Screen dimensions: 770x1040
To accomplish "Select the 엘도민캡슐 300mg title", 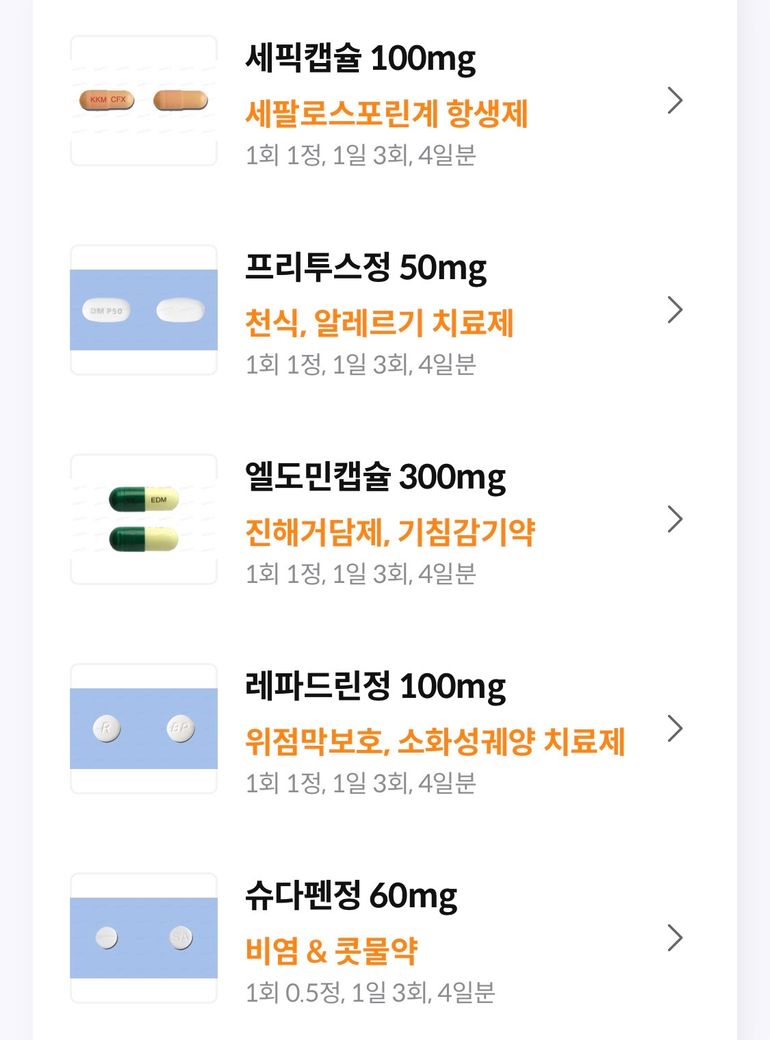I will [375, 477].
